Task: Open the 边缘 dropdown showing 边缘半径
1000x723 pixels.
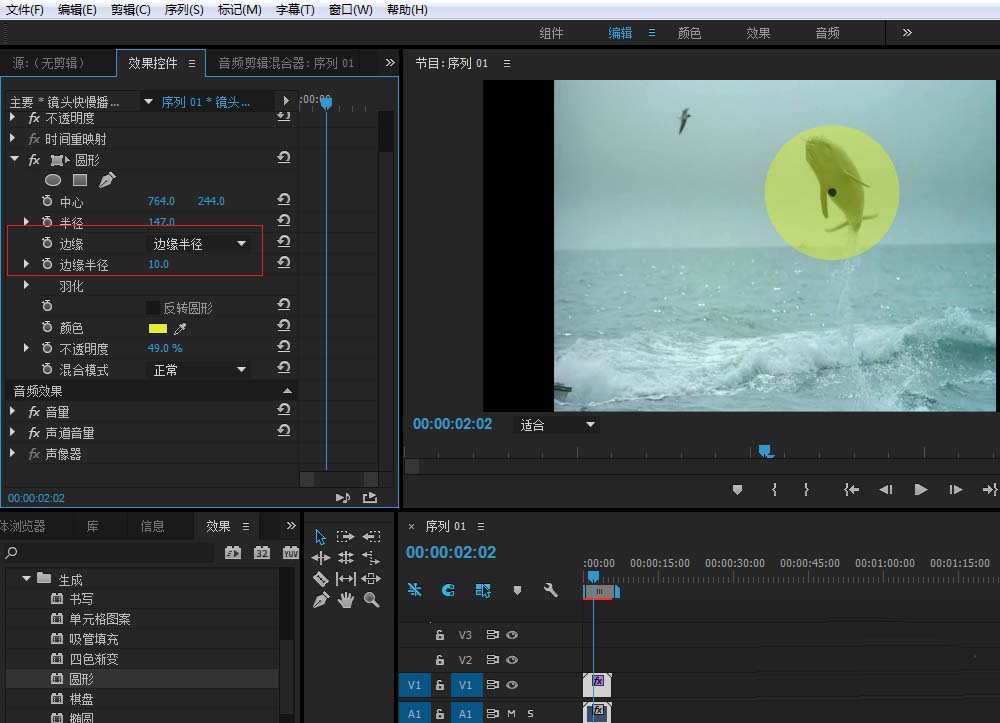Action: 198,244
